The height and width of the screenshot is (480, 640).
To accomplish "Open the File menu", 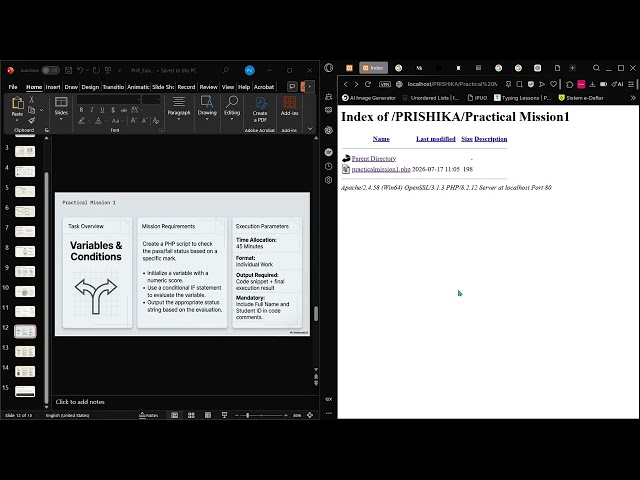I will (x=13, y=87).
